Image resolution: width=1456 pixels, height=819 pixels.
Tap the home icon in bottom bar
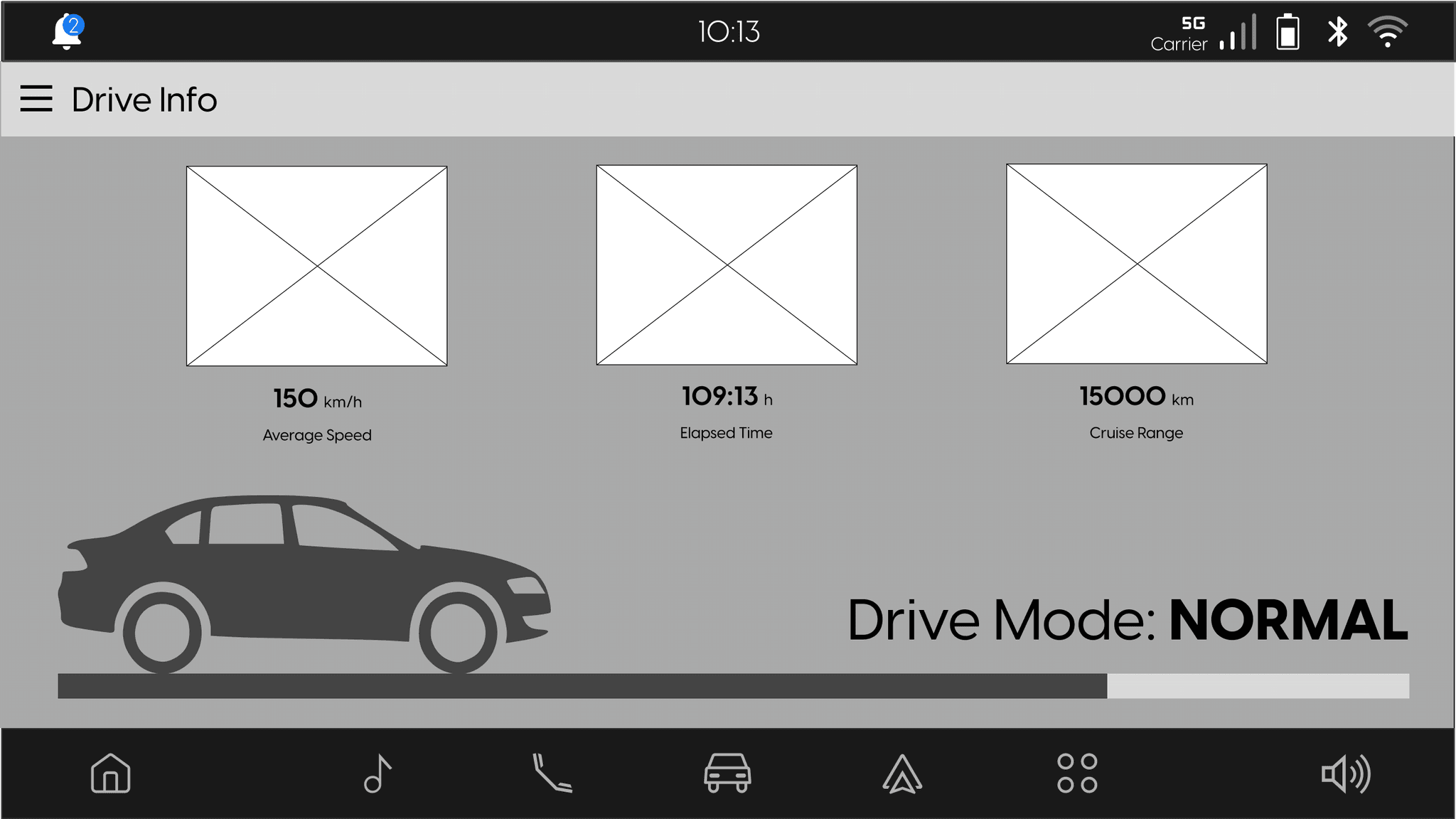point(111,773)
